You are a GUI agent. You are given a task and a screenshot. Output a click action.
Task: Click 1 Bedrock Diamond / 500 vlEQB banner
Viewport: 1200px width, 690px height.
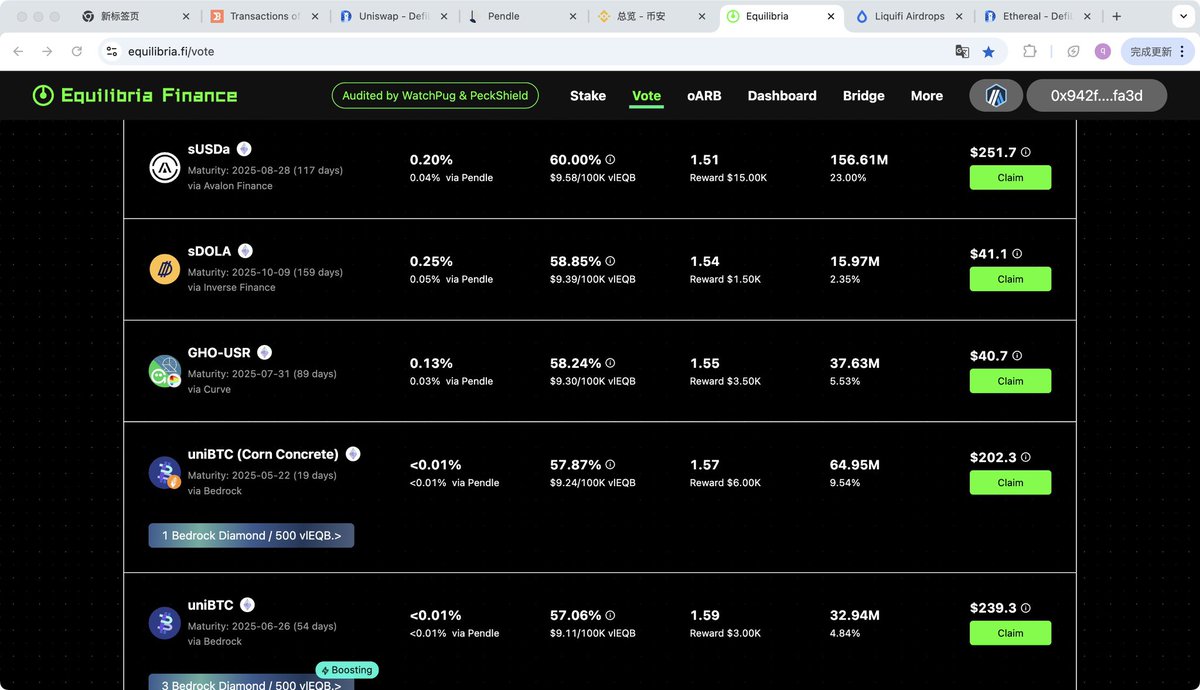point(251,536)
